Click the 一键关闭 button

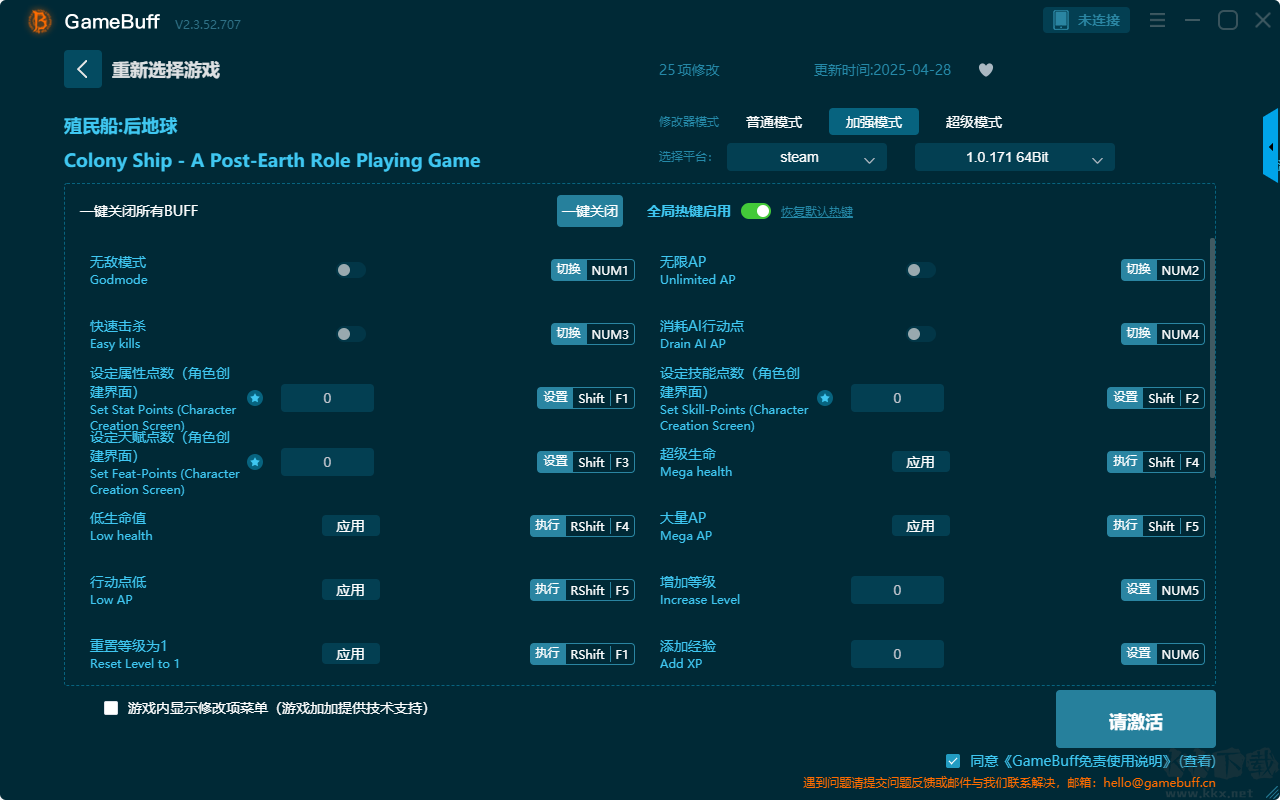tap(590, 211)
